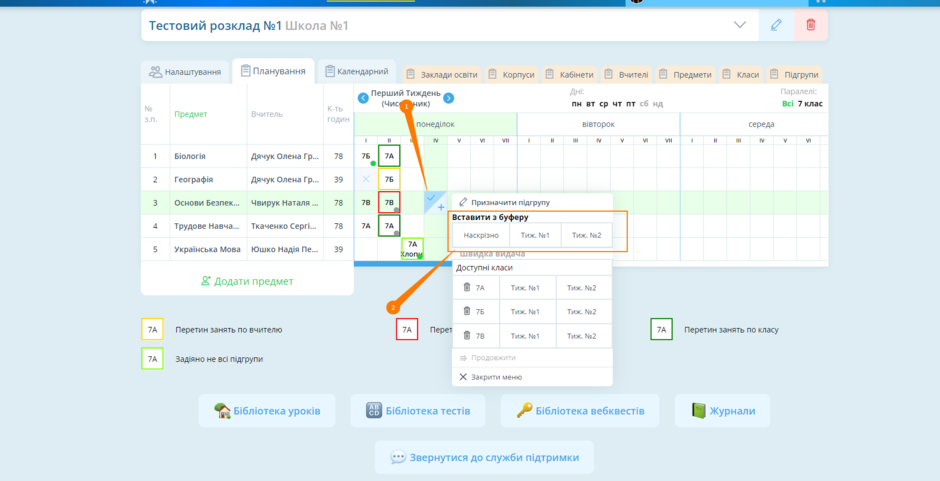Click Наскрізно paste from buffer button
Viewport: 940px width, 481px height.
[481, 235]
